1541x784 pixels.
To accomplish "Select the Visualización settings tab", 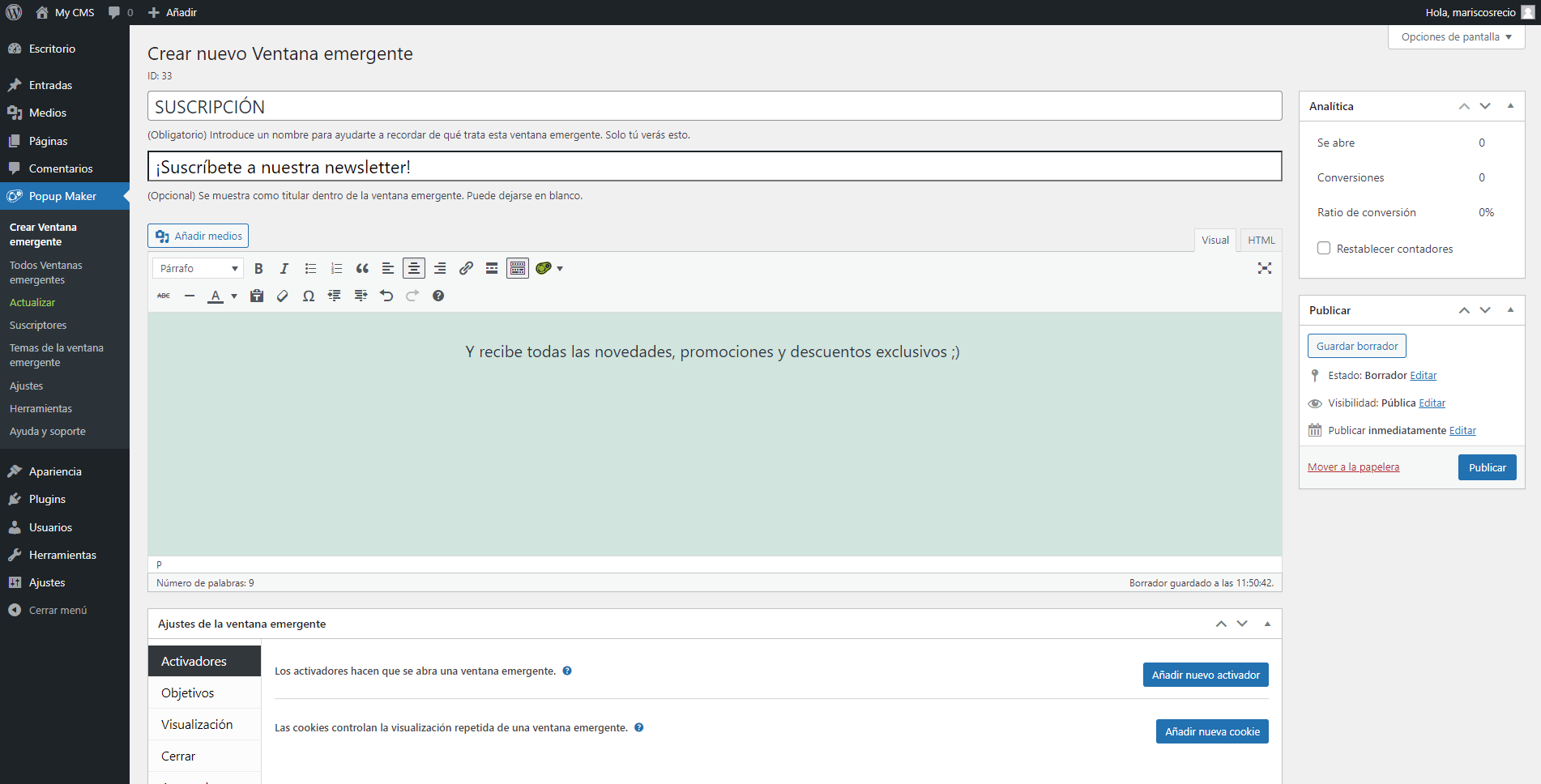I will click(x=204, y=724).
